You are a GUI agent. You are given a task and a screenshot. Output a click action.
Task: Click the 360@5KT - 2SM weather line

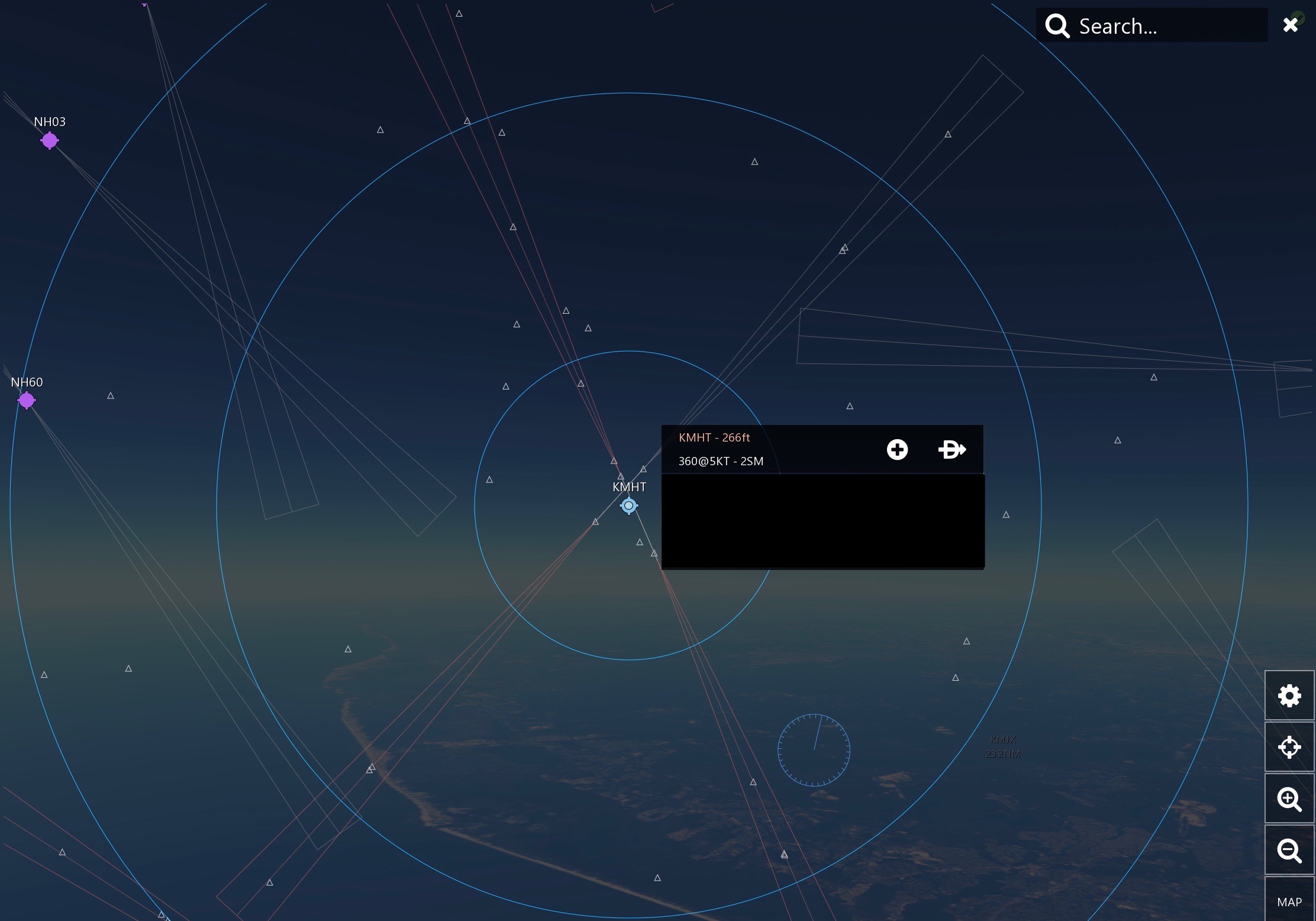pyautogui.click(x=721, y=461)
